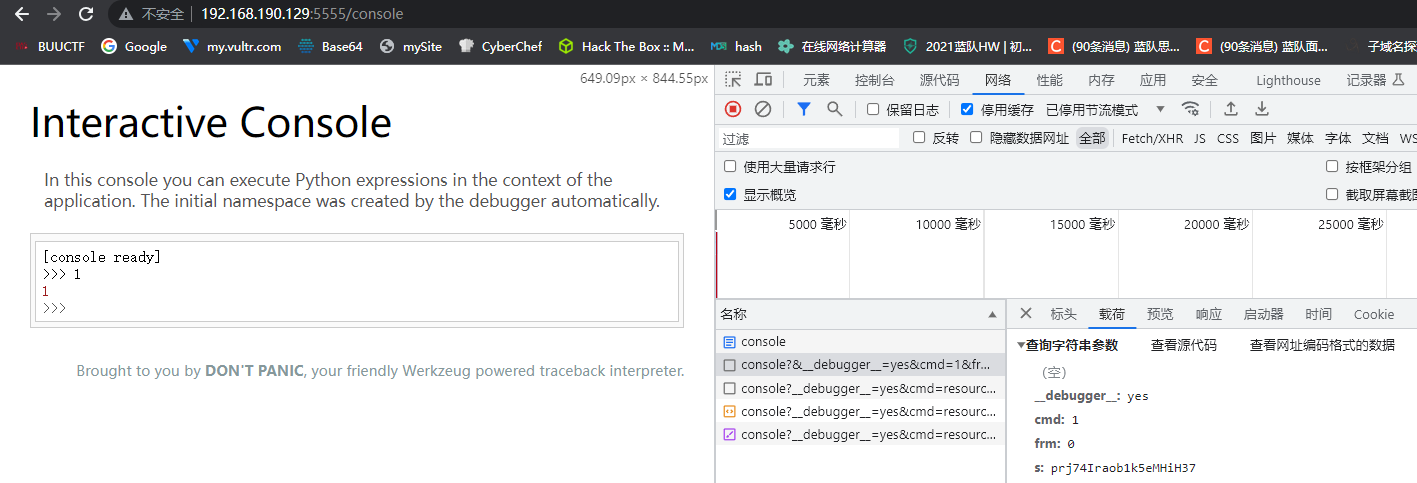This screenshot has width=1417, height=483.
Task: Stop recording network log
Action: tap(733, 109)
